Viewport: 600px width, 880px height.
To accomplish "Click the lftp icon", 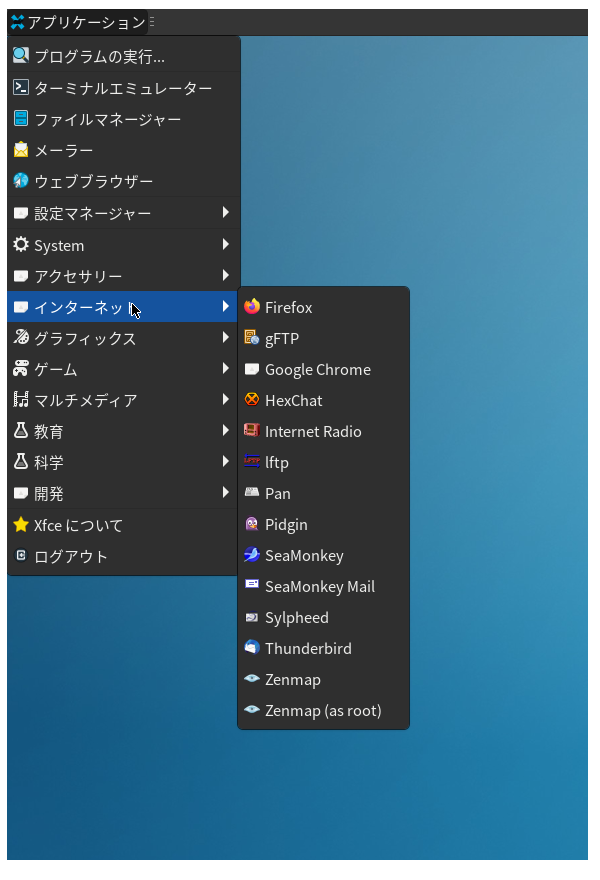I will pos(252,461).
